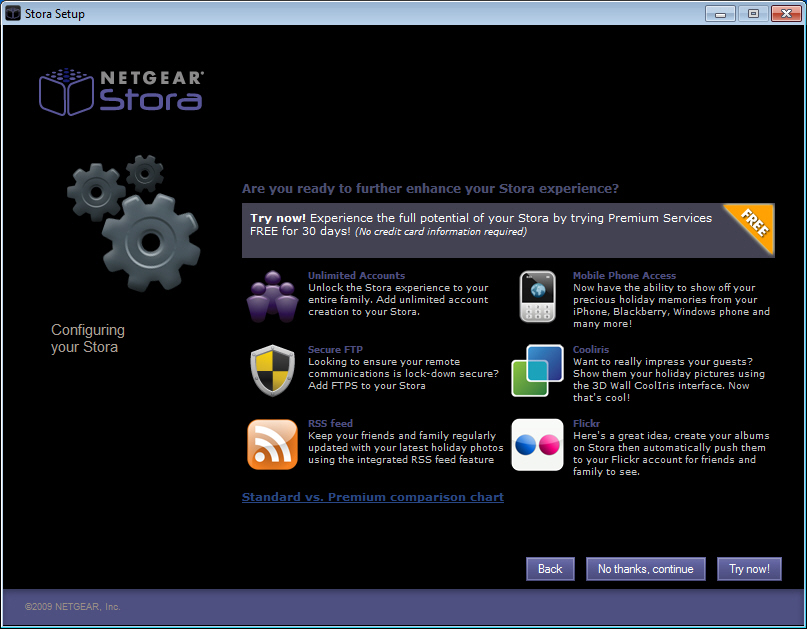Maximize the Stora Setup window

tap(752, 14)
